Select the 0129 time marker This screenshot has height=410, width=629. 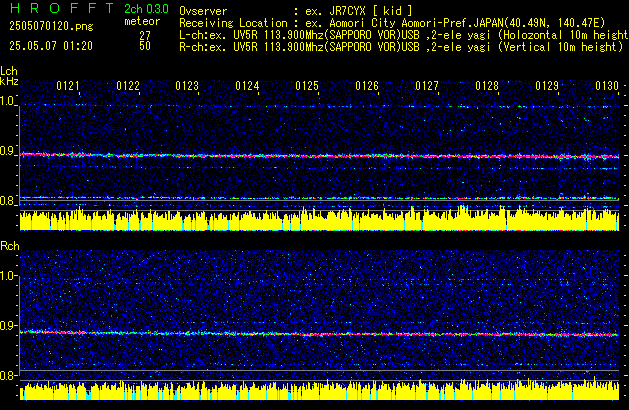click(x=547, y=86)
